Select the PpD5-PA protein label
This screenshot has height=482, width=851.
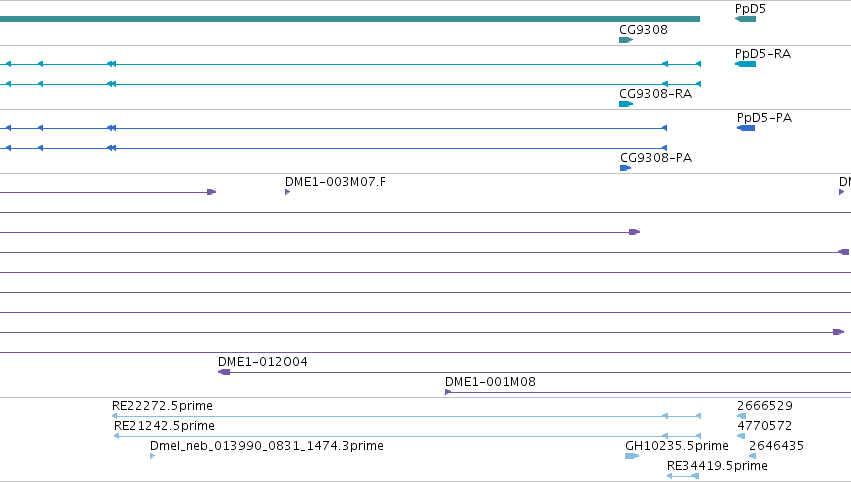tap(764, 118)
